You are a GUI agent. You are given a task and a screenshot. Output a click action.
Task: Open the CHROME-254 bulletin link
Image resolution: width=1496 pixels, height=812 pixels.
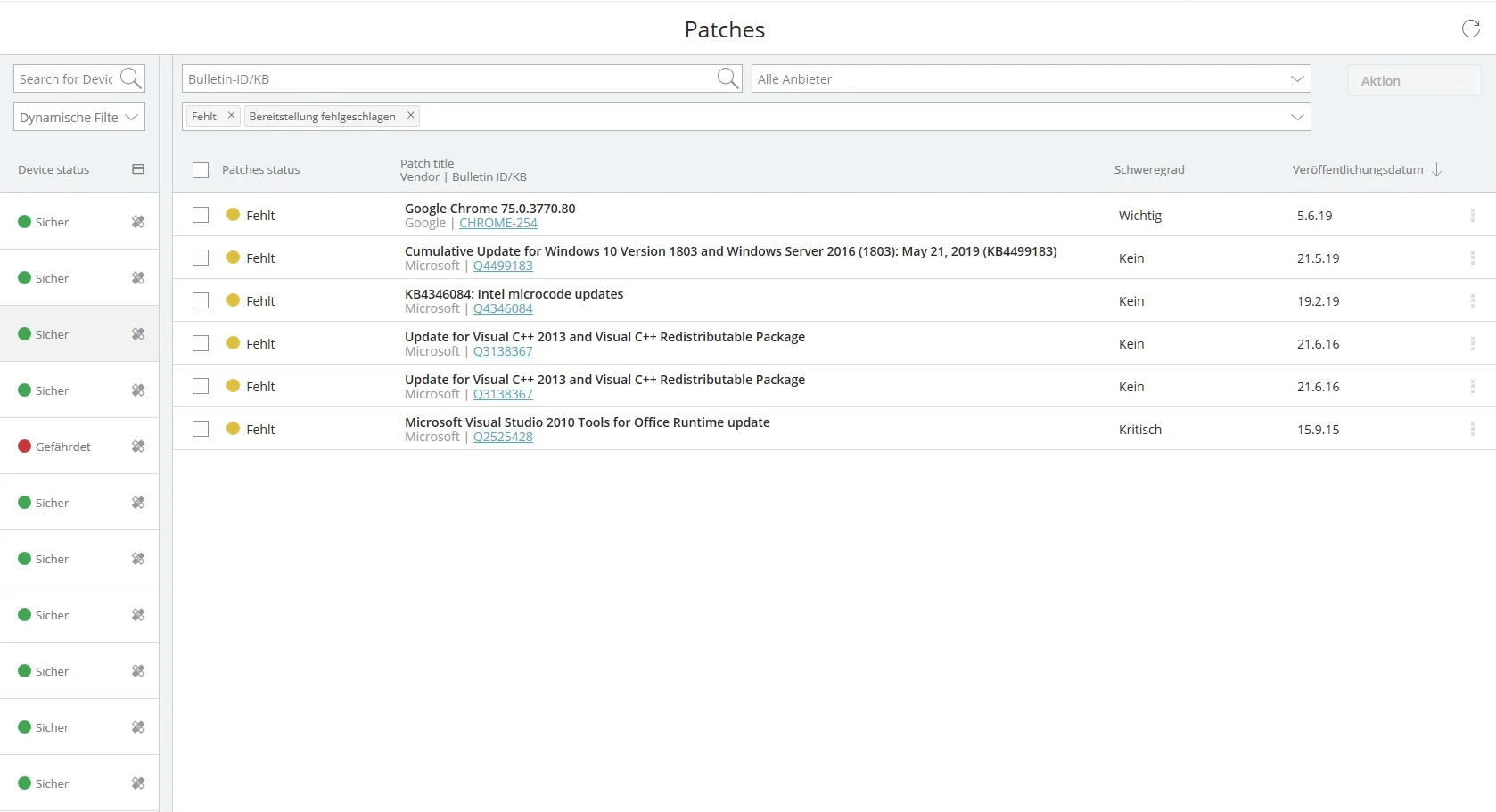pos(497,224)
